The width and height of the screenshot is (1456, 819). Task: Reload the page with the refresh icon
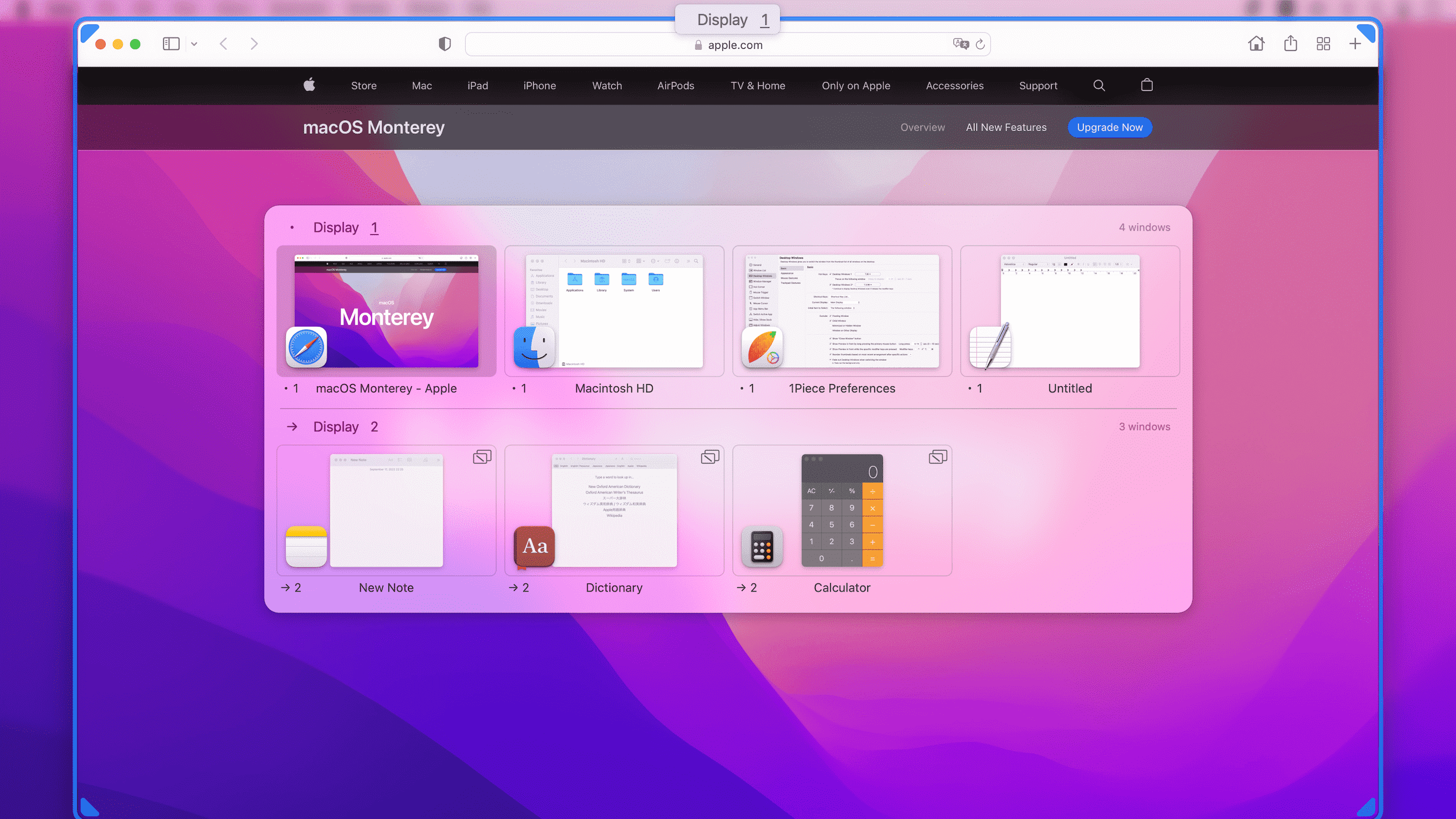click(x=980, y=44)
